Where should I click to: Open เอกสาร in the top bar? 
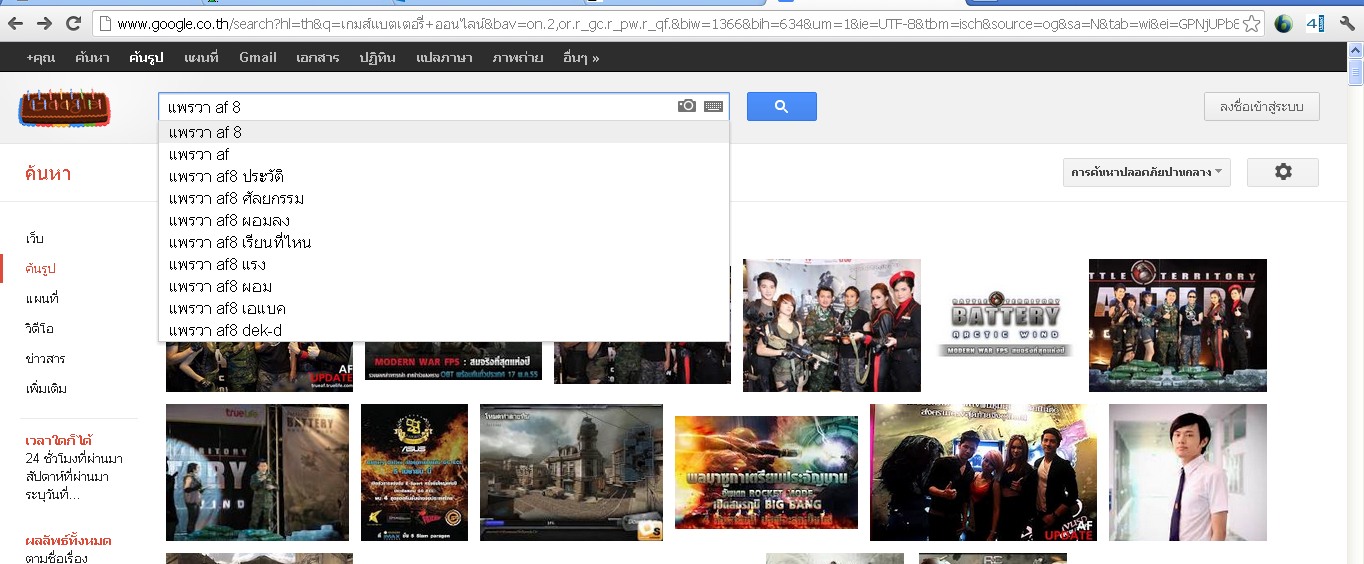(x=318, y=58)
